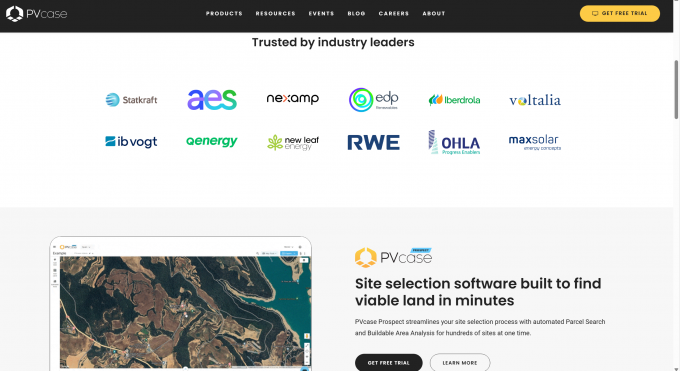The image size is (680, 371).
Task: Click the EDP Renewables logo
Action: (x=373, y=100)
